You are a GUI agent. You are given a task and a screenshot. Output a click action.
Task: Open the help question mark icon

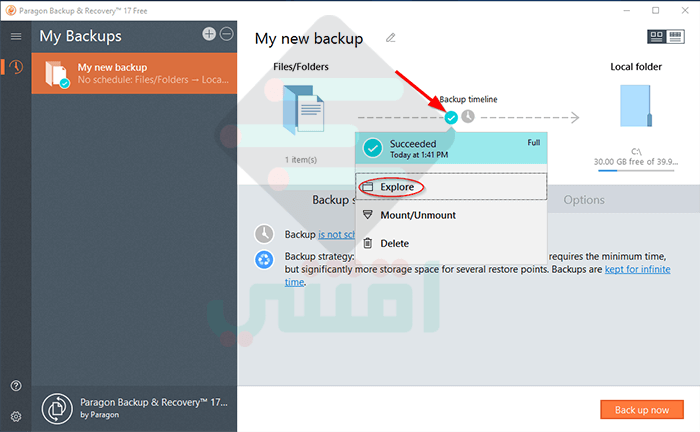[x=16, y=386]
